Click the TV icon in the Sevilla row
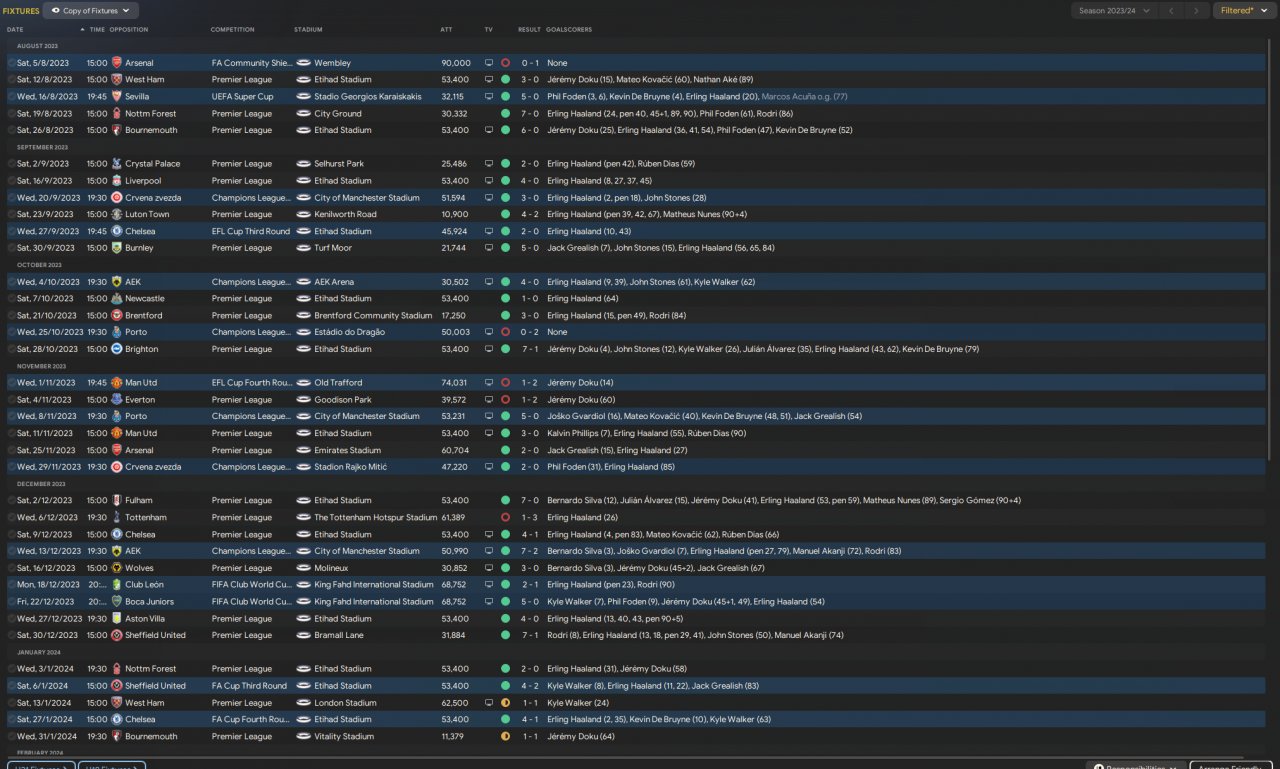1280x769 pixels. click(489, 97)
